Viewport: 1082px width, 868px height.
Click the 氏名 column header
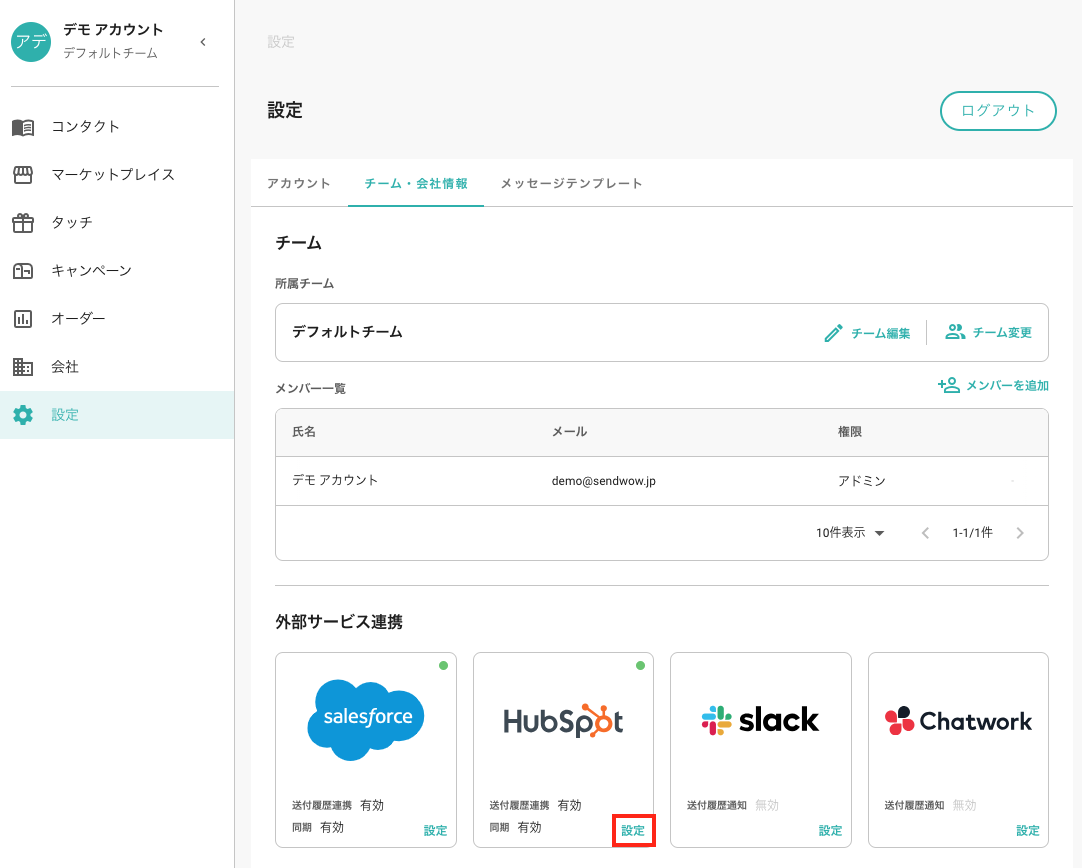[x=304, y=432]
